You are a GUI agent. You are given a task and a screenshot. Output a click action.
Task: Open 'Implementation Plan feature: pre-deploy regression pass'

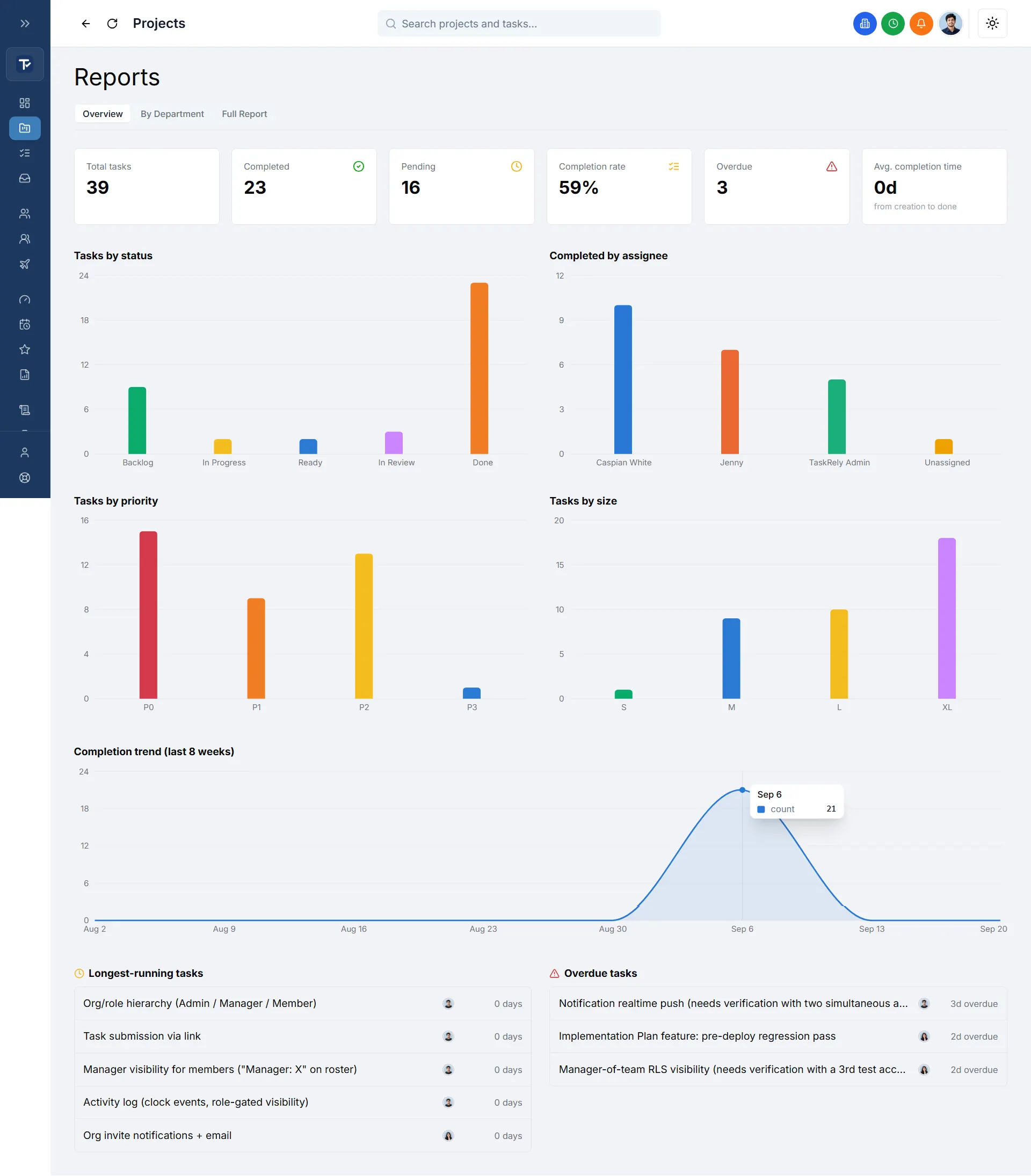[x=778, y=1036]
